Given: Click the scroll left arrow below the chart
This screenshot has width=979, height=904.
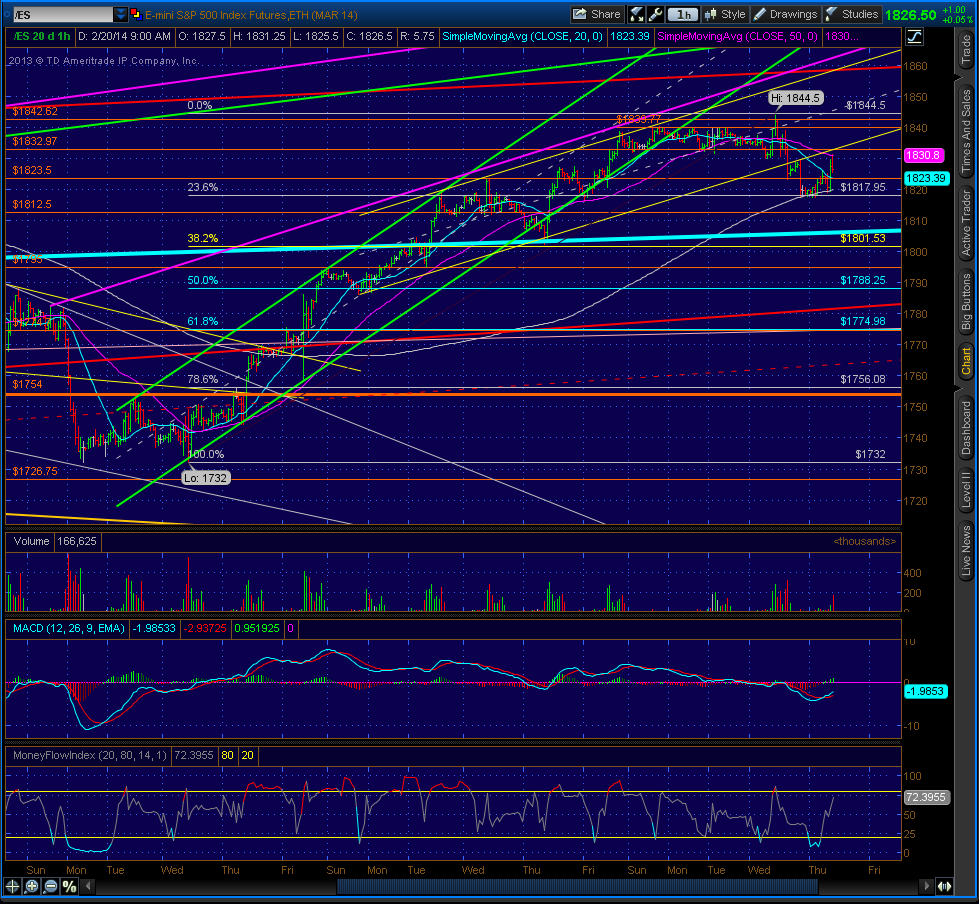Looking at the screenshot, I should (88, 886).
